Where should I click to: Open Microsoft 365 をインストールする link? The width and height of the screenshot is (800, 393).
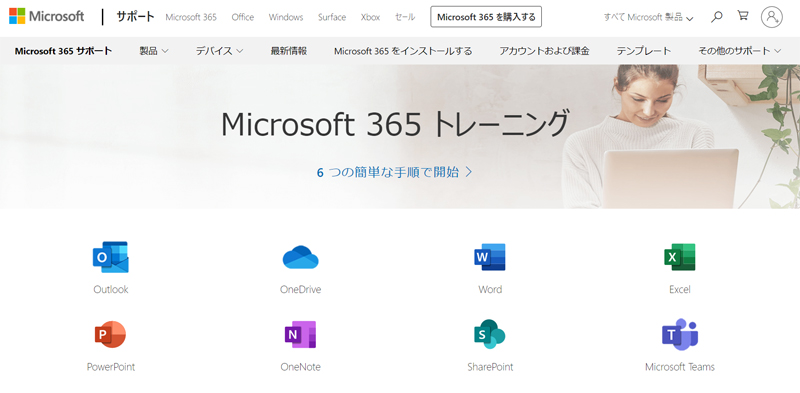tap(403, 51)
